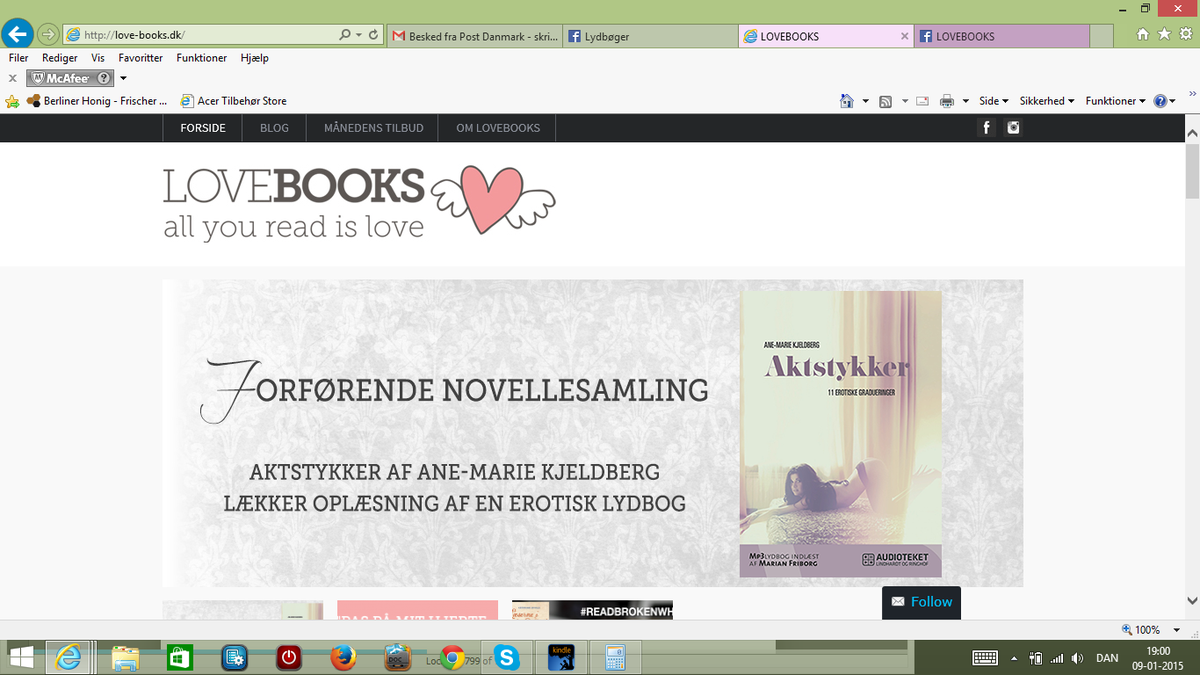Expand command bar overflow chevron
Viewport: 1200px width, 675px height.
pyautogui.click(x=1192, y=93)
